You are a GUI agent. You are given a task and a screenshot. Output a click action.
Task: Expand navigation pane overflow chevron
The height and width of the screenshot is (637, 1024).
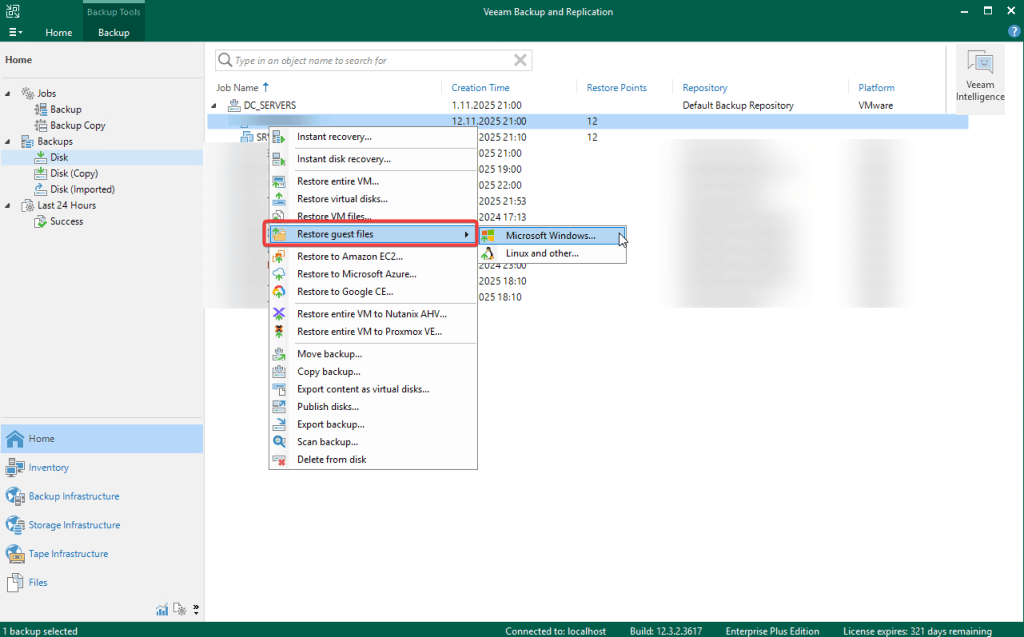(x=196, y=610)
